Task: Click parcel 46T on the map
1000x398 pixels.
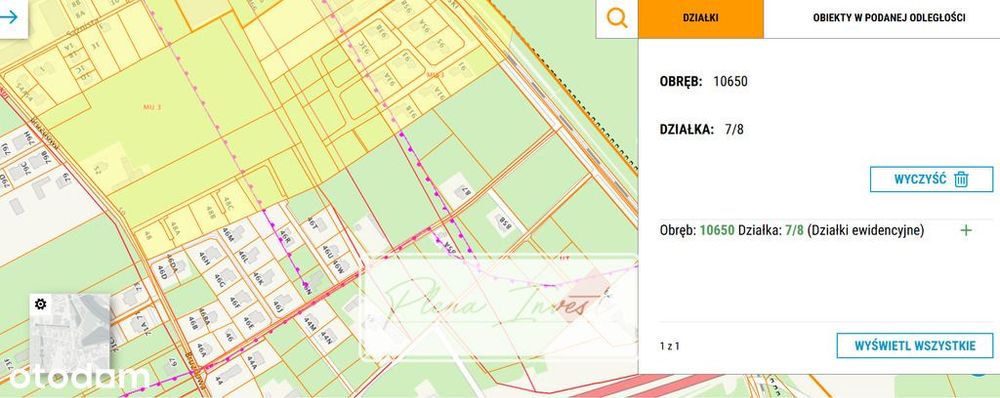Action: pos(312,223)
